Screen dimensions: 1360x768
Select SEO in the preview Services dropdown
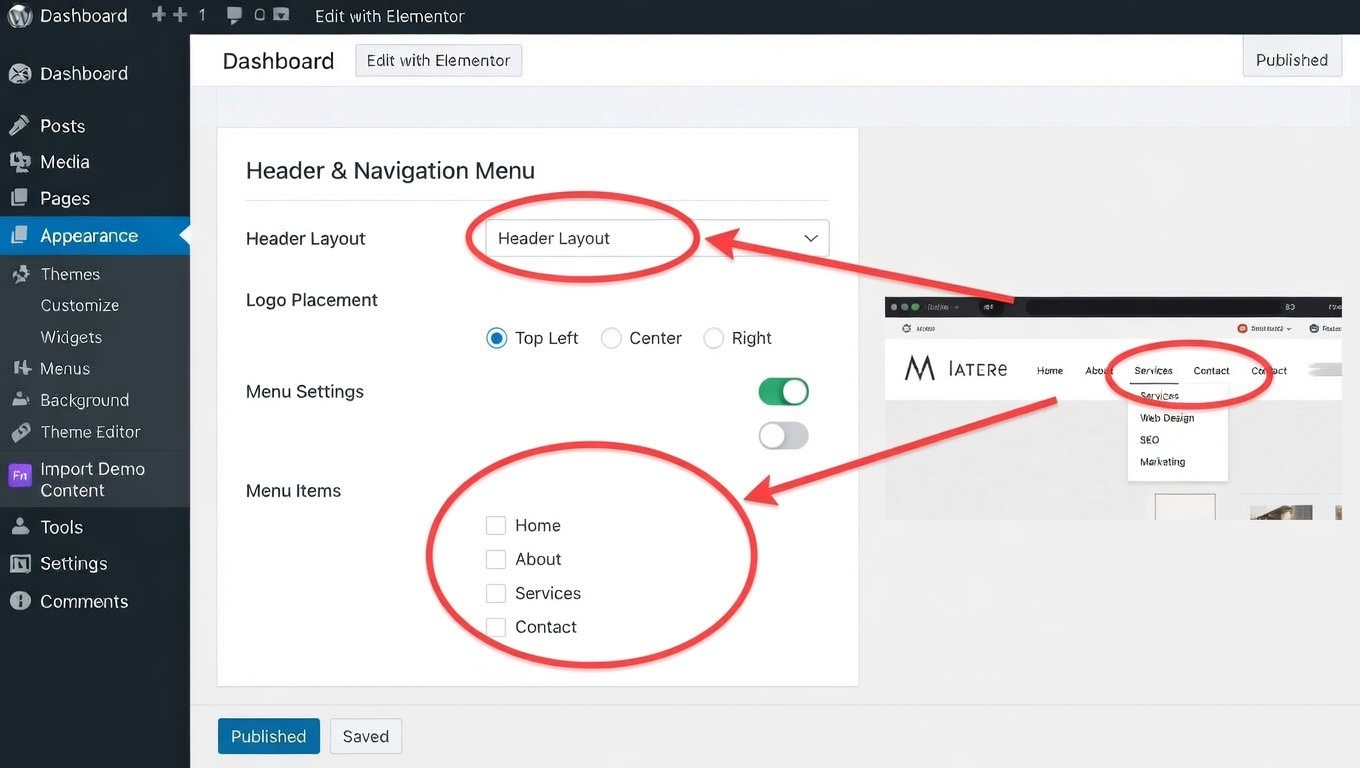[1150, 440]
